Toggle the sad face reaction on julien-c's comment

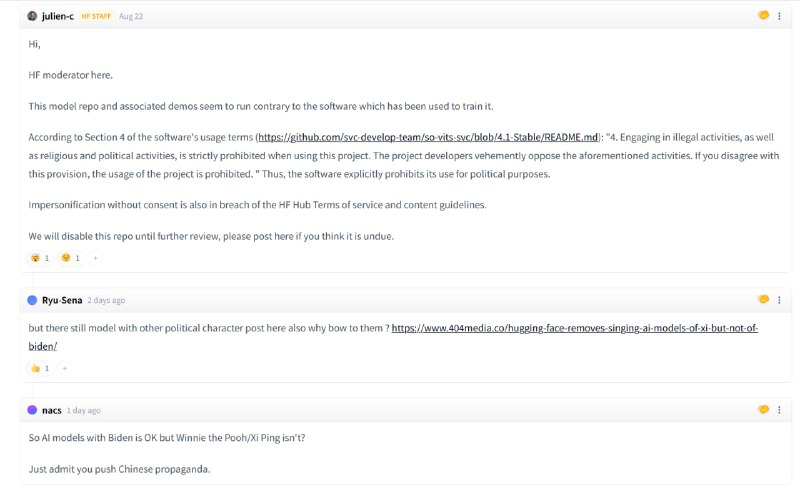[71, 258]
